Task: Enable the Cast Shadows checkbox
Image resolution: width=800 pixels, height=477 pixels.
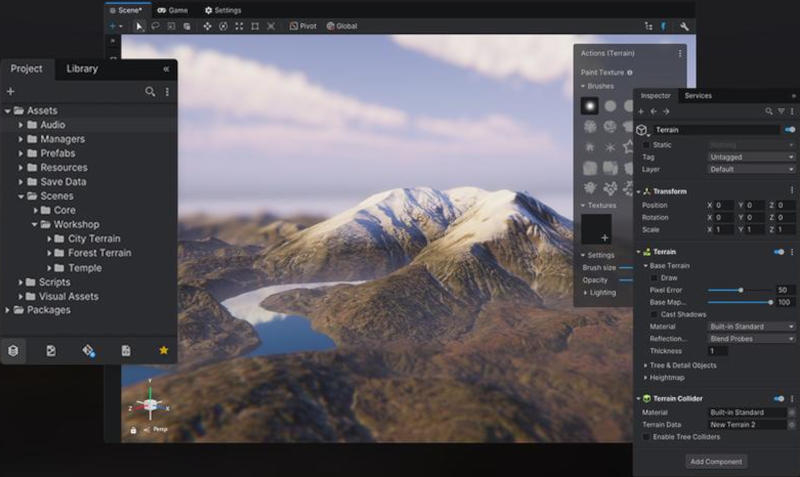Action: 654,314
